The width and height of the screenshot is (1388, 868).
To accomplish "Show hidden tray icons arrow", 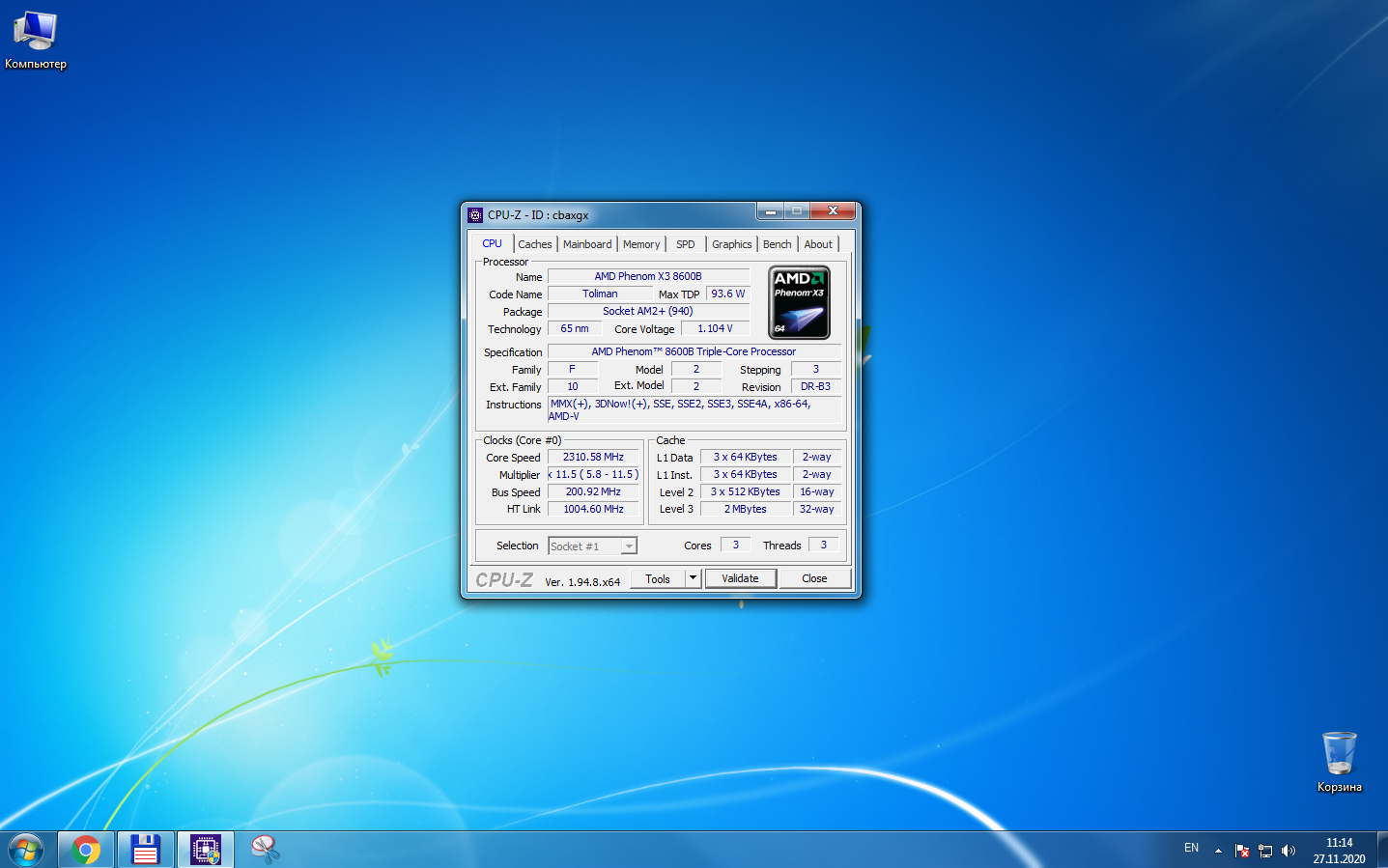I will pos(1218,851).
